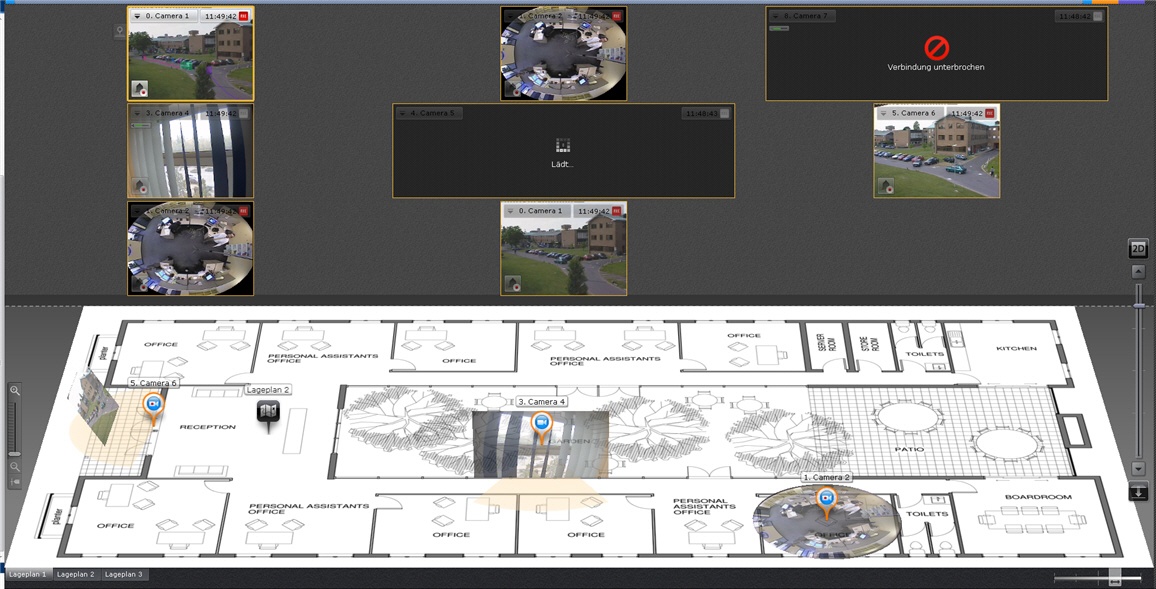Open the archive button in Camera 4 tile
Image resolution: width=1156 pixels, height=589 pixels.
pos(141,187)
